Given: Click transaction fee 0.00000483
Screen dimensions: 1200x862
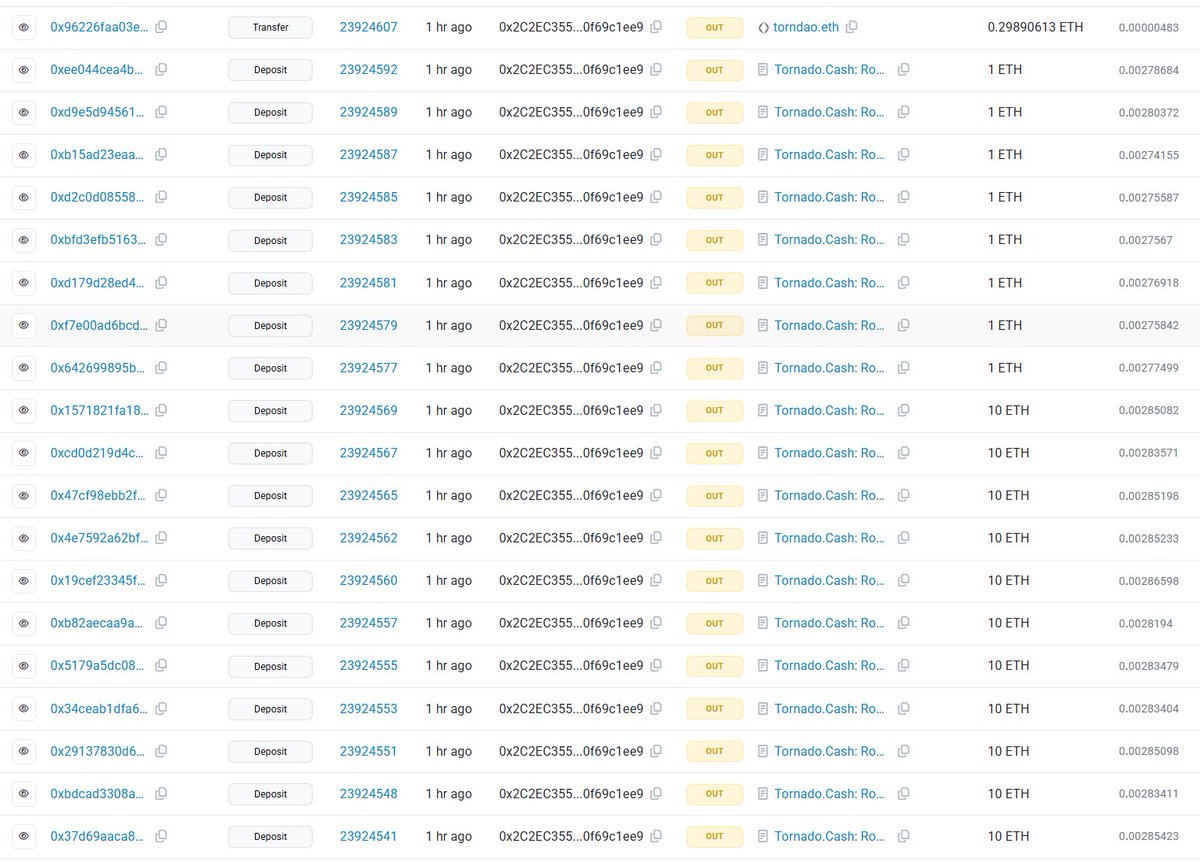Looking at the screenshot, I should (x=1149, y=27).
